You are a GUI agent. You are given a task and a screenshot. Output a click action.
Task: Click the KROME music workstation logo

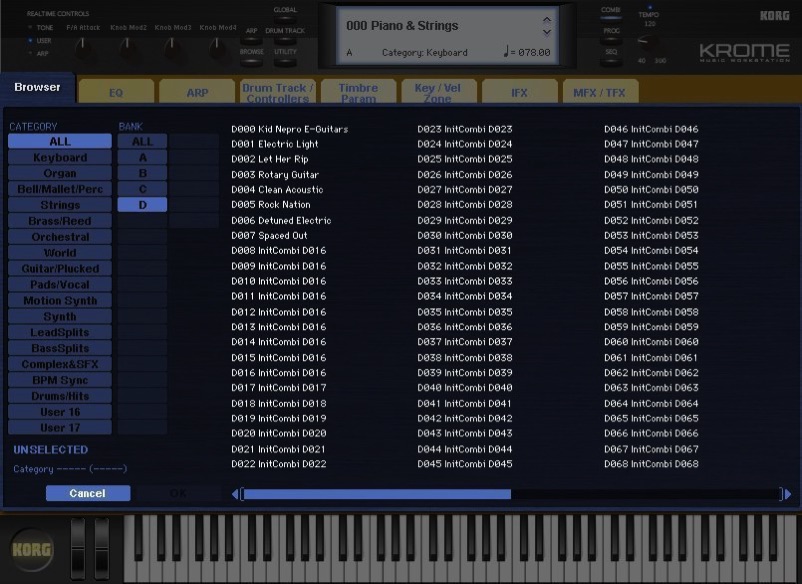[x=745, y=52]
